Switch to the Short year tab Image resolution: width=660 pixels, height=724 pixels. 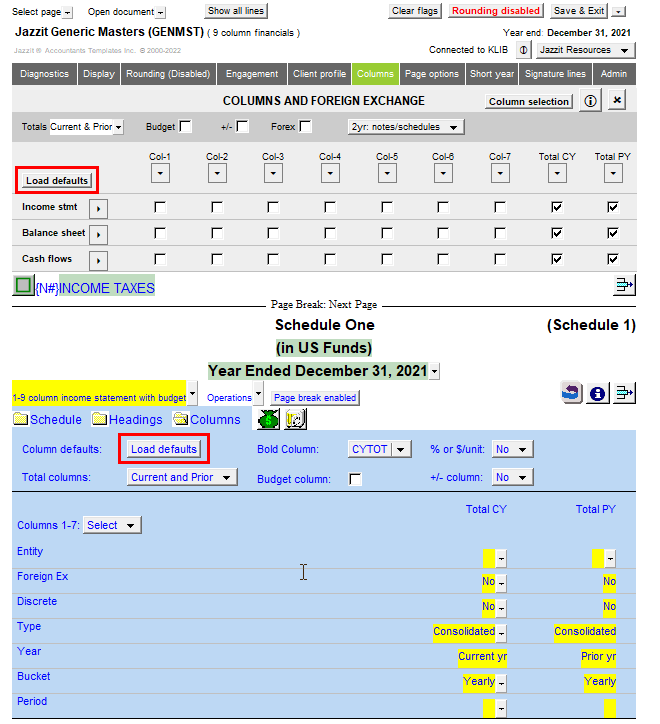tap(492, 74)
